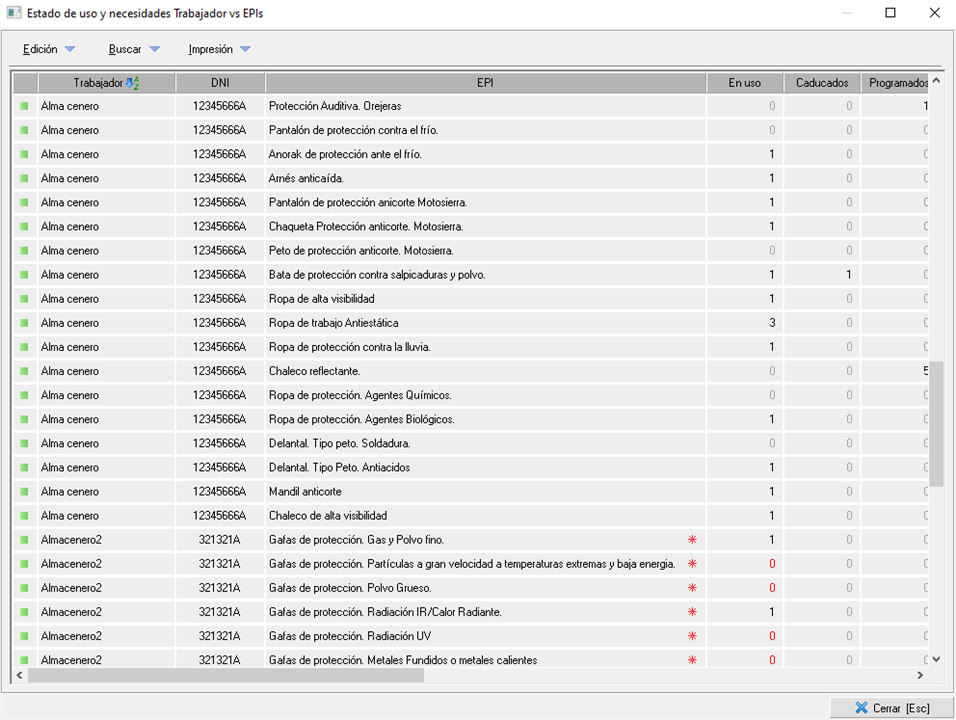Click the app icon in title bar
The width and height of the screenshot is (956, 720).
tap(14, 13)
